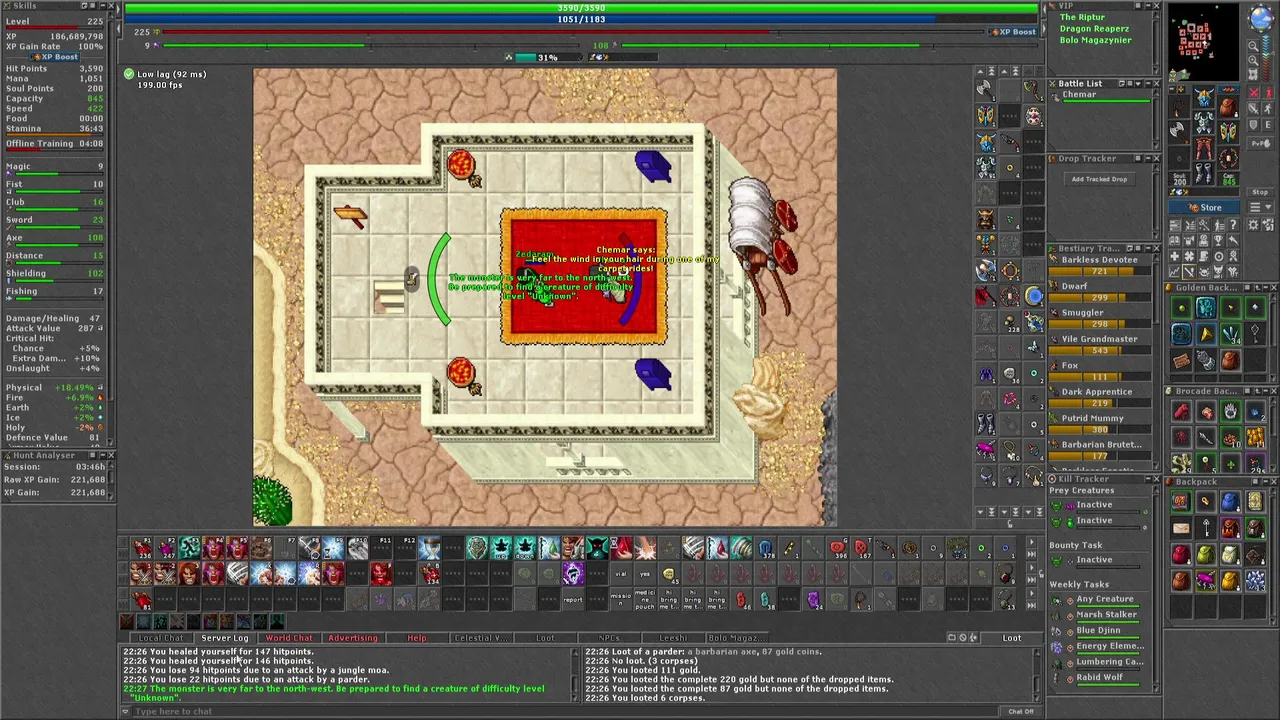1280x720 pixels.
Task: Click the minimap compass rose
Action: 1262,18
